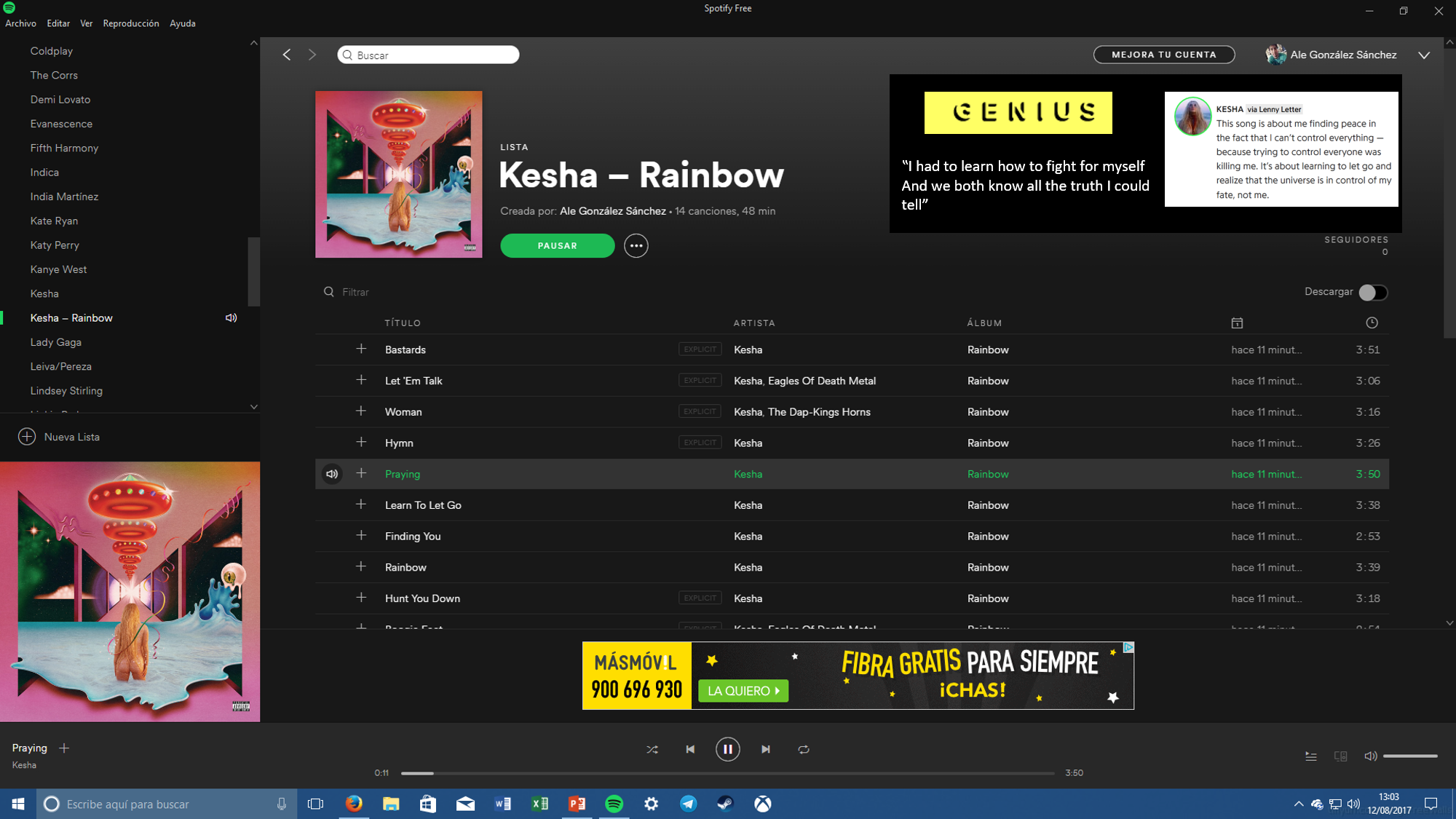Add Let 'Em Talk with plus icon
1456x819 pixels.
coord(361,381)
